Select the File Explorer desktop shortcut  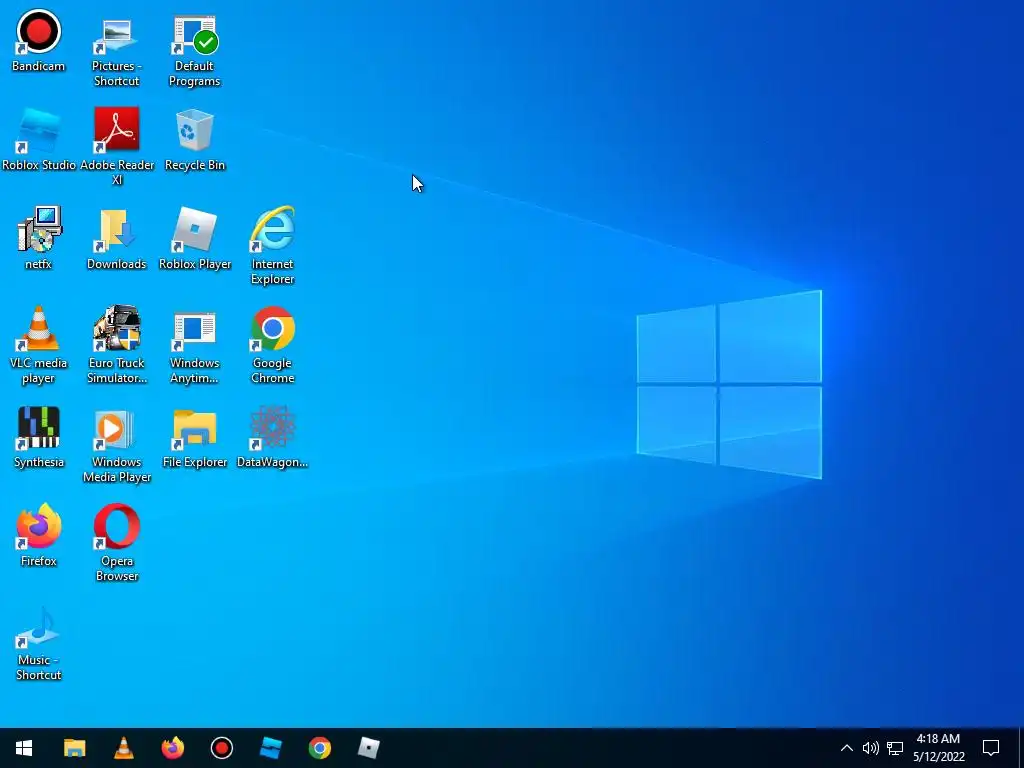(195, 437)
